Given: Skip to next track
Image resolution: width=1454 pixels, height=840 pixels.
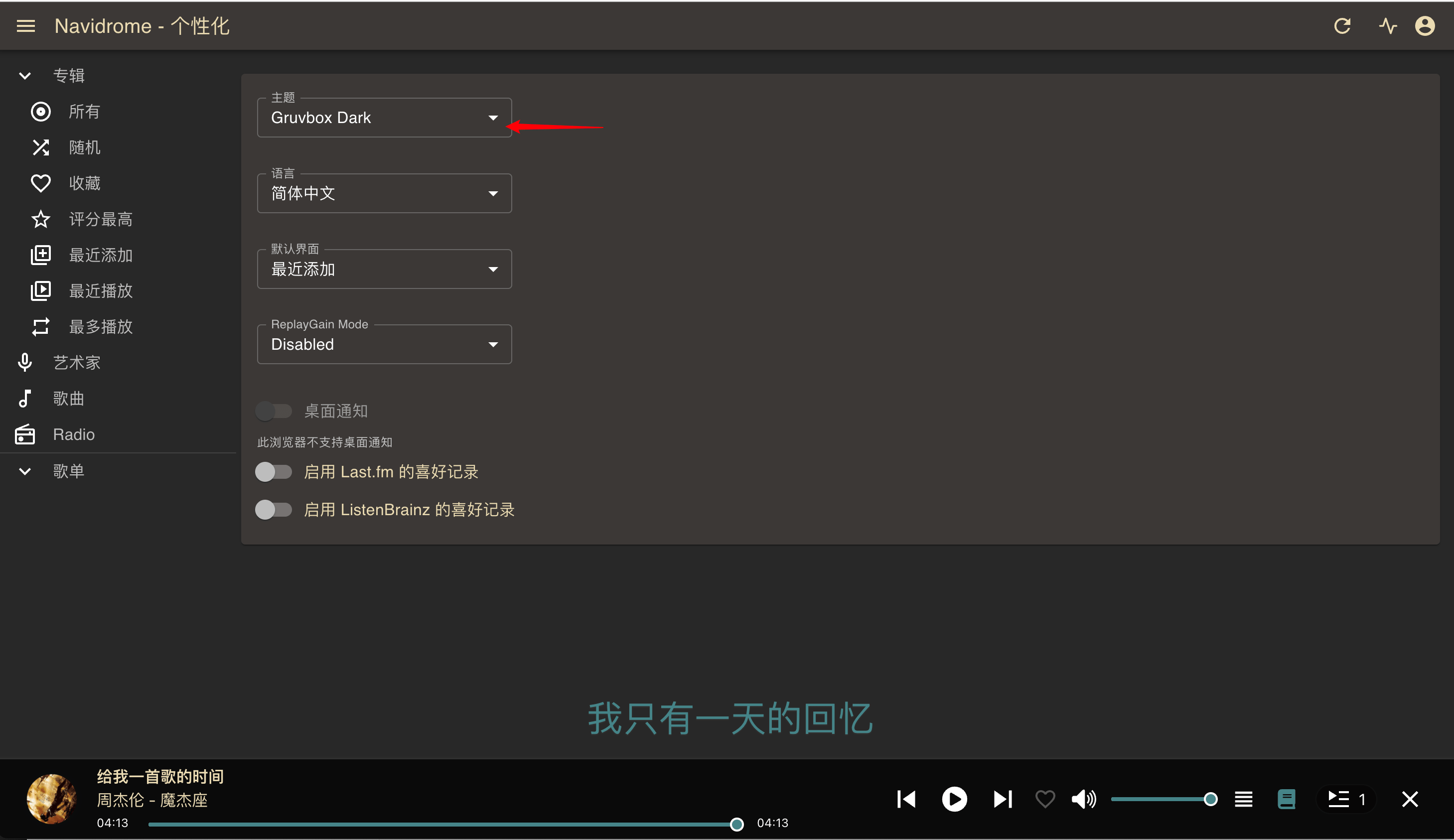Looking at the screenshot, I should (x=1003, y=799).
